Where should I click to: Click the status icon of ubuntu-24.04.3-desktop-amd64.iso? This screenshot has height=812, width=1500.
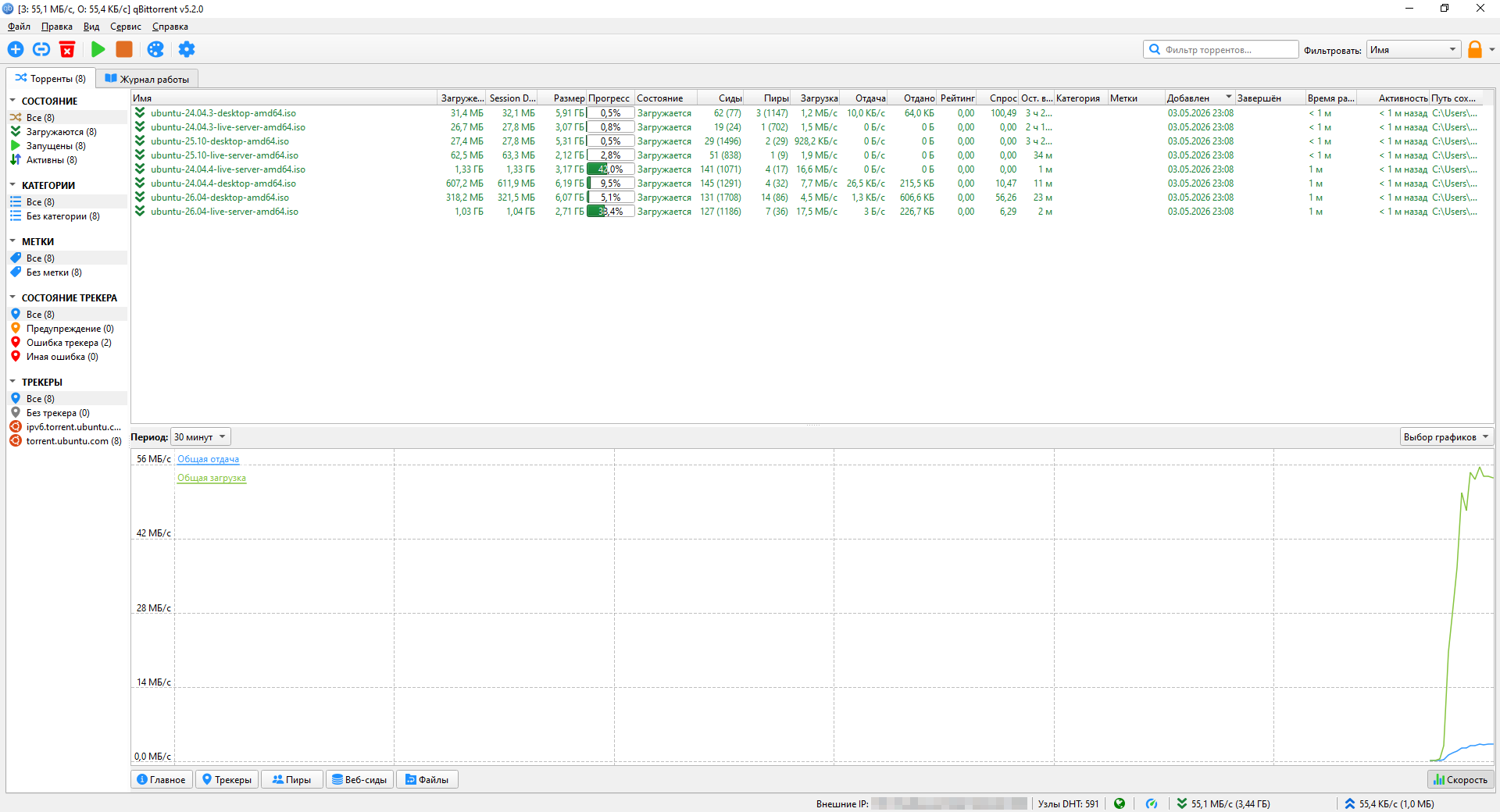[x=140, y=112]
